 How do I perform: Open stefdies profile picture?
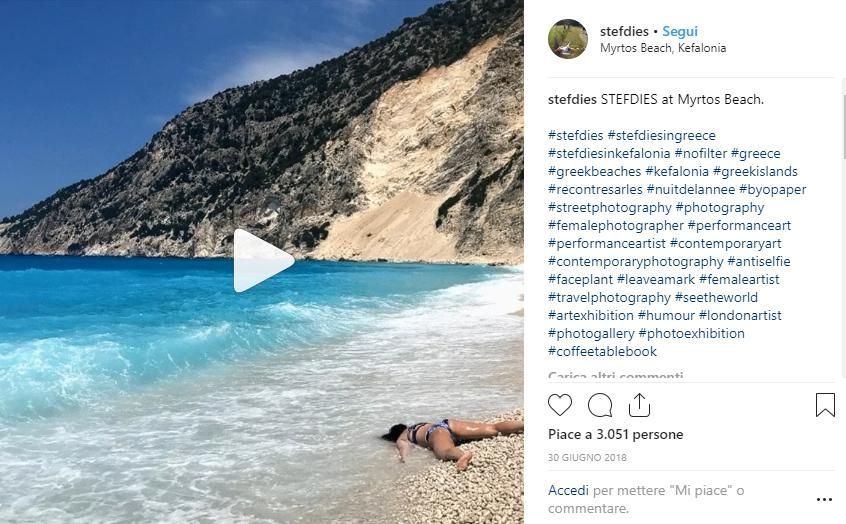click(x=568, y=39)
